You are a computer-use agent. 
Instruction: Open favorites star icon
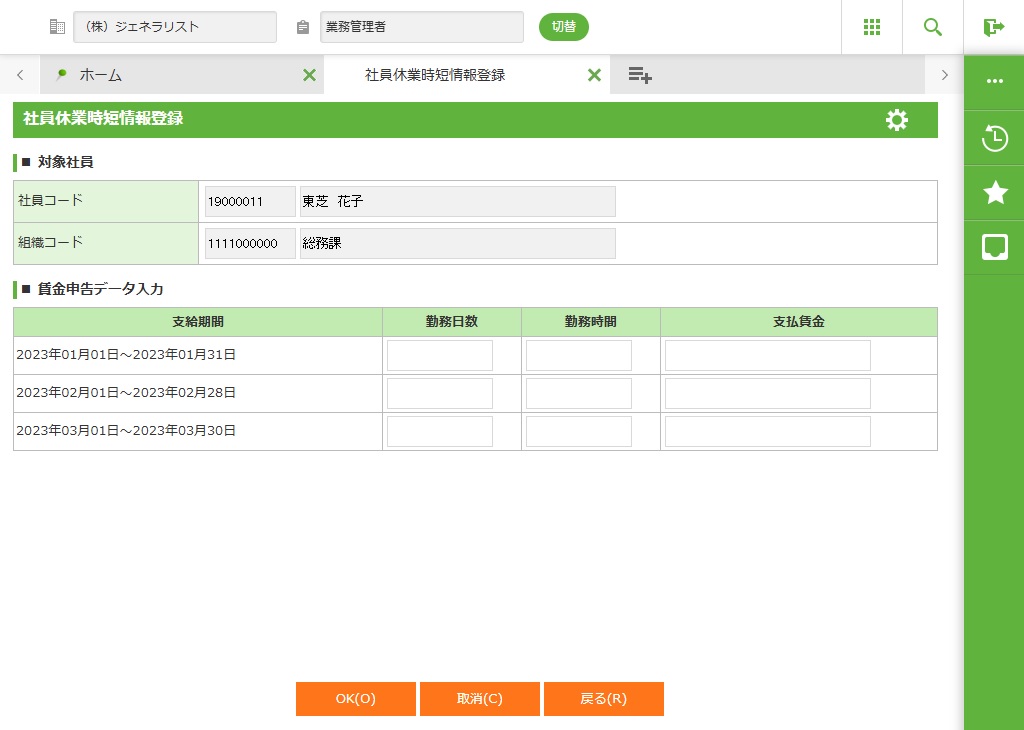[994, 193]
